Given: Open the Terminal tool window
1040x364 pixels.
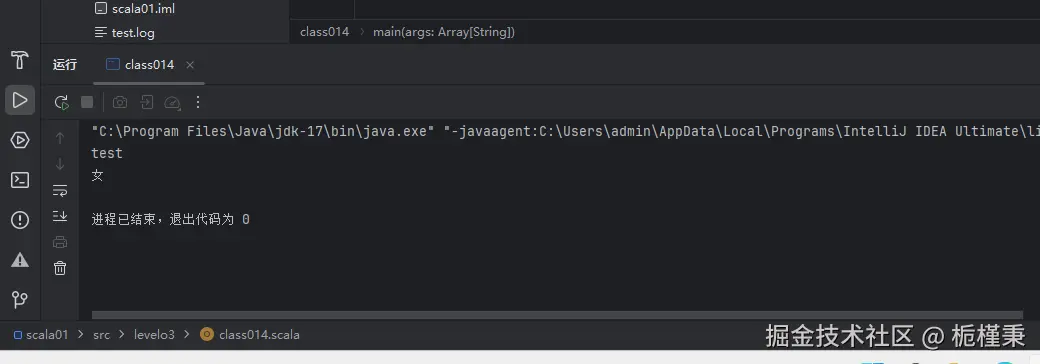Looking at the screenshot, I should pos(20,180).
